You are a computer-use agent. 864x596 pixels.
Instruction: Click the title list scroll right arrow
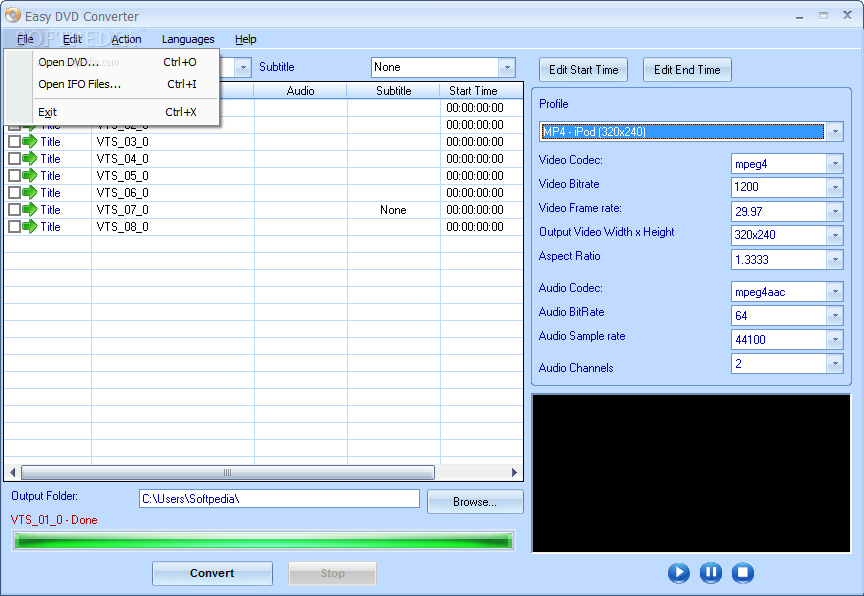515,473
